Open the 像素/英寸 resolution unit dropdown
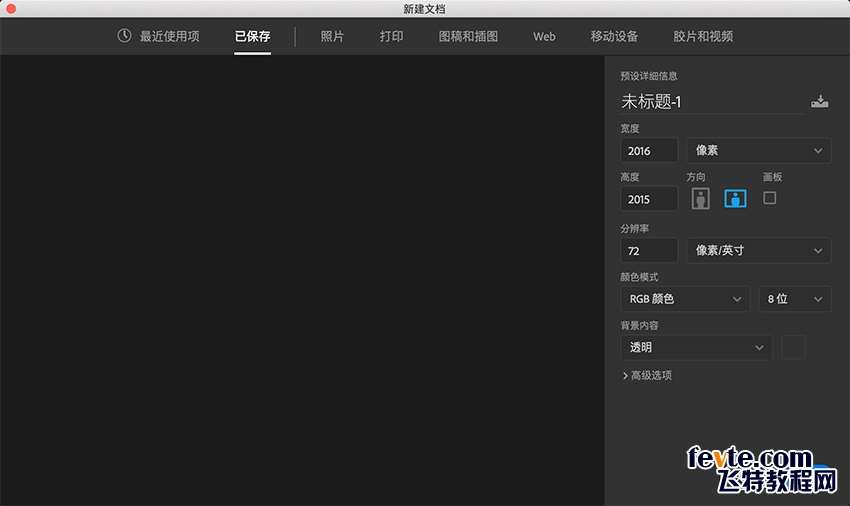Screen dimensions: 850x506 click(x=758, y=250)
